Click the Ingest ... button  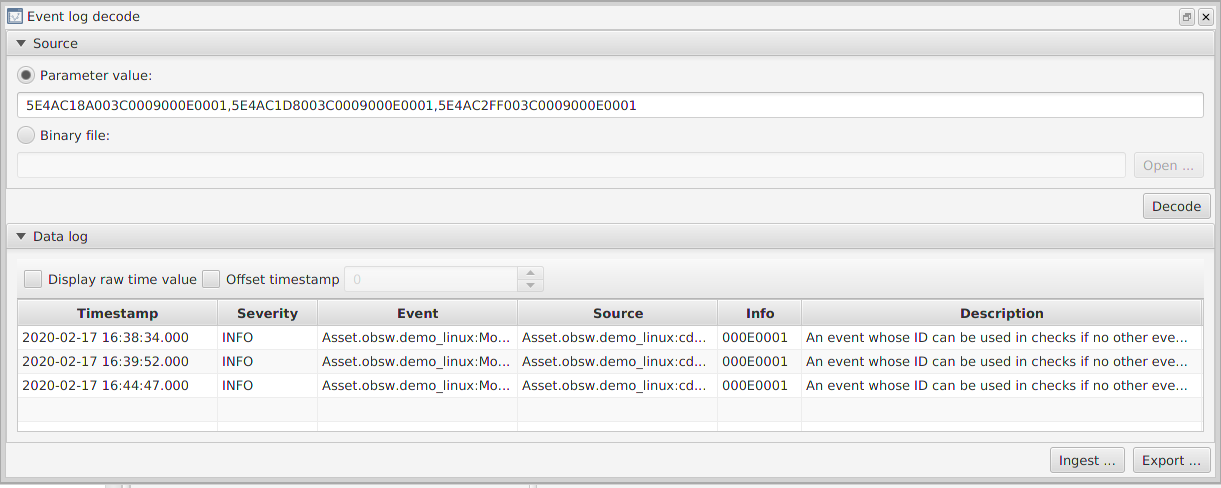click(x=1087, y=460)
